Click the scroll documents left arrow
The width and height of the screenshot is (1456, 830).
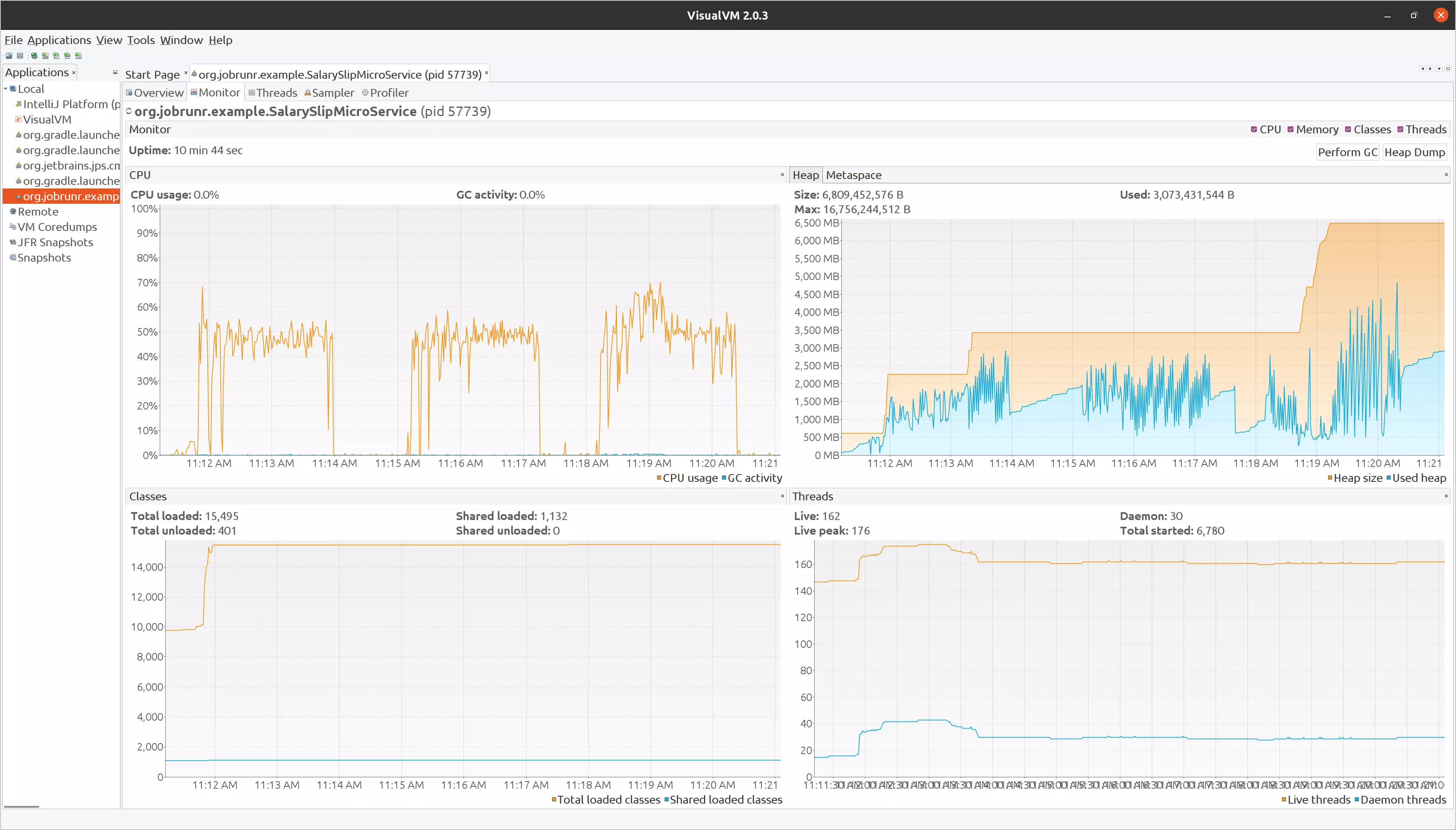tap(1423, 68)
